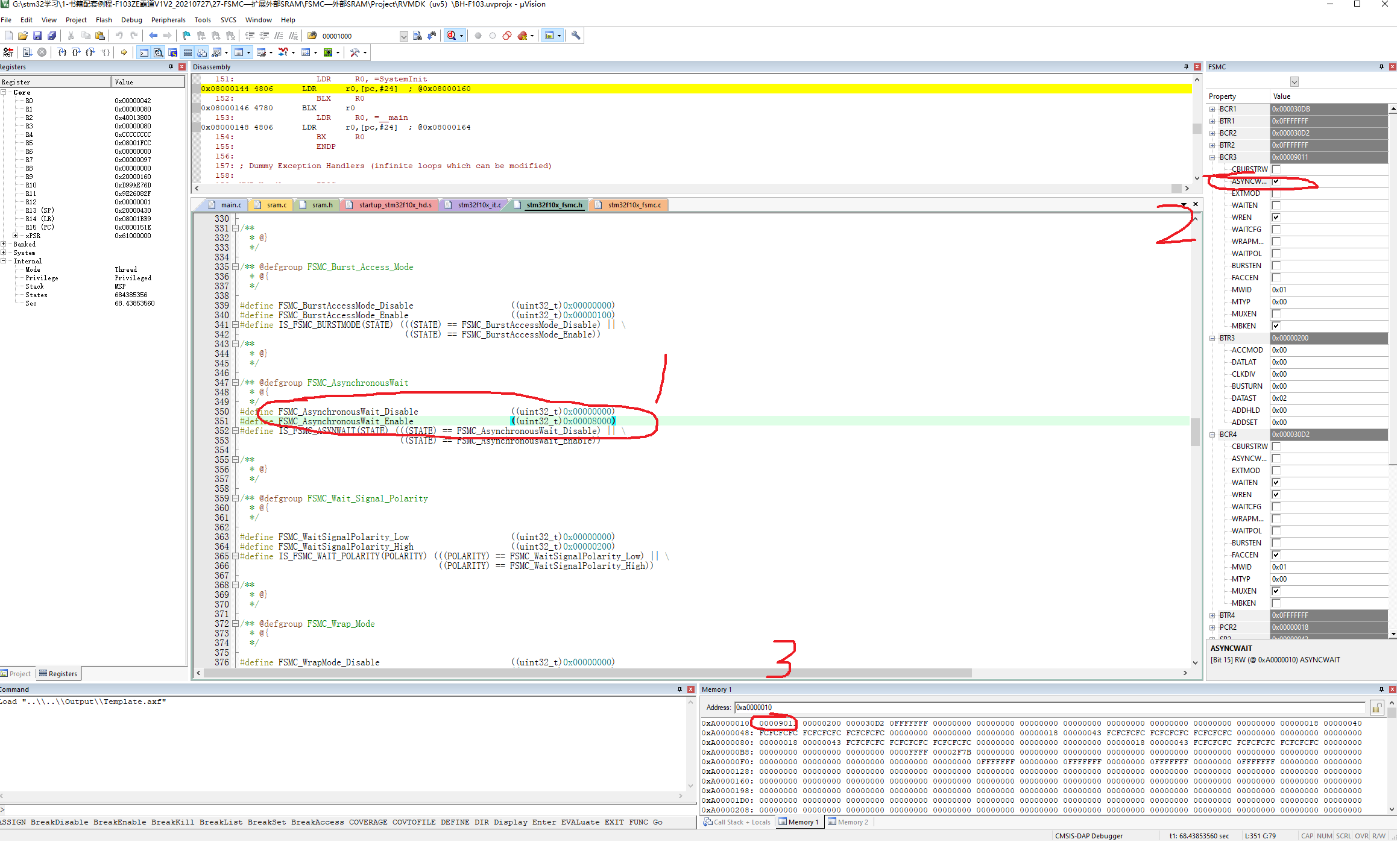Click the Step Out icon
1400x851 pixels.
click(90, 52)
